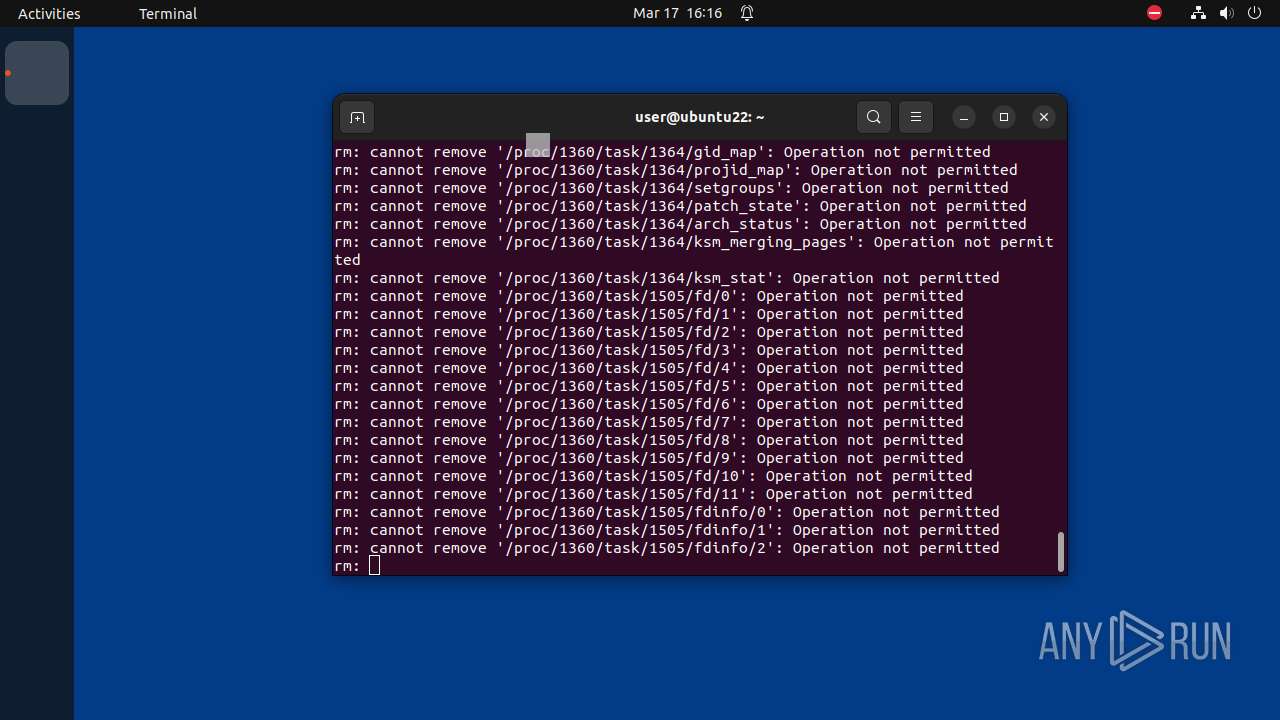The width and height of the screenshot is (1280, 720).
Task: Click the '/proc/1360/task/1505/fd/6' line
Action: click(x=649, y=404)
